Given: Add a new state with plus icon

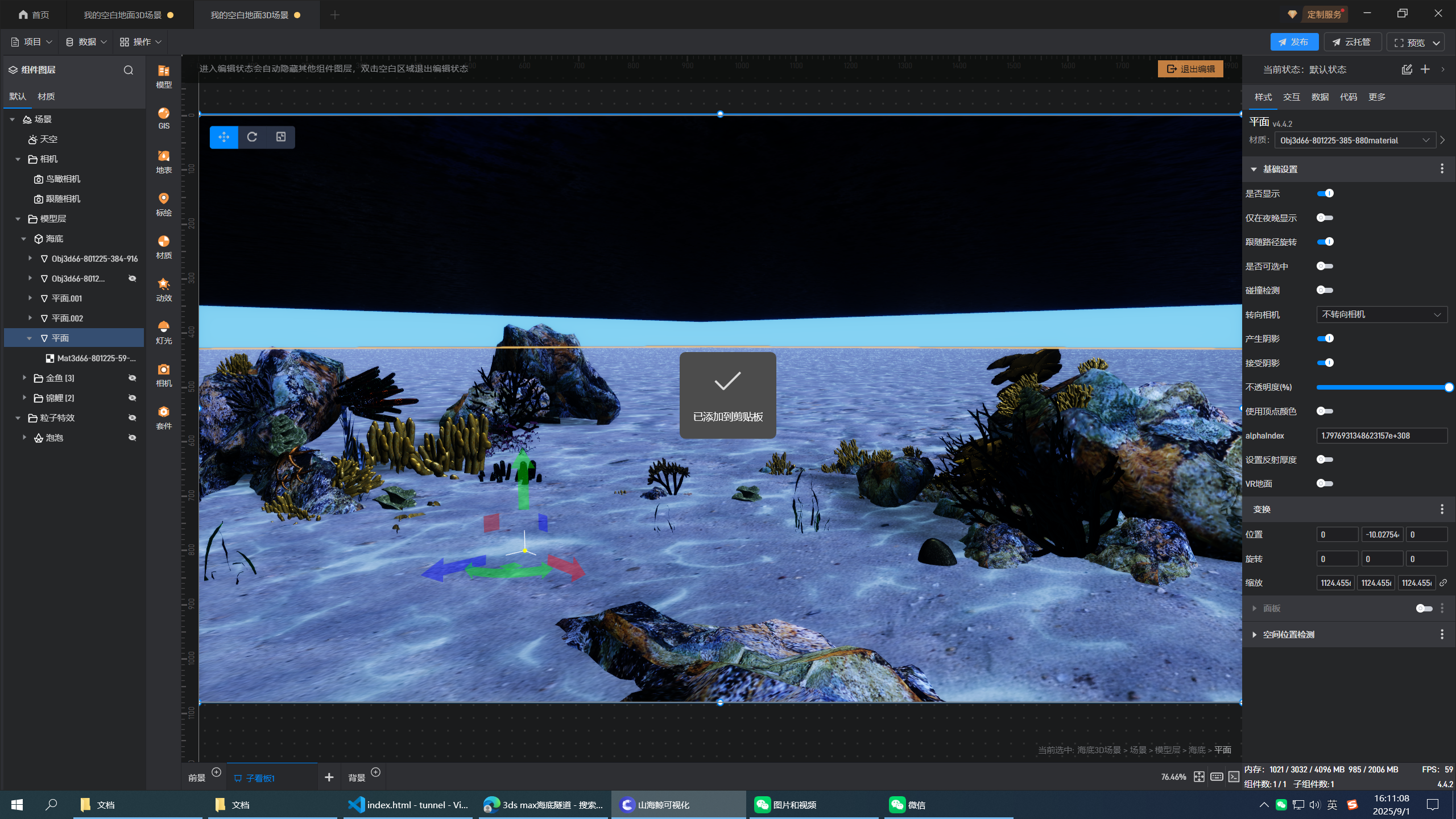Looking at the screenshot, I should click(1425, 69).
